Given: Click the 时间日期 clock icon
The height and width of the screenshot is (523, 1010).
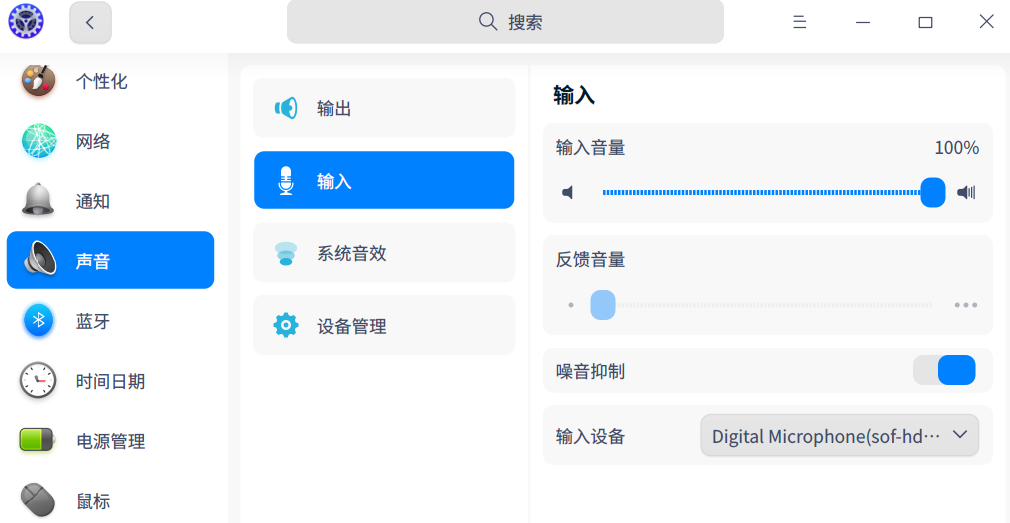Looking at the screenshot, I should click(39, 381).
